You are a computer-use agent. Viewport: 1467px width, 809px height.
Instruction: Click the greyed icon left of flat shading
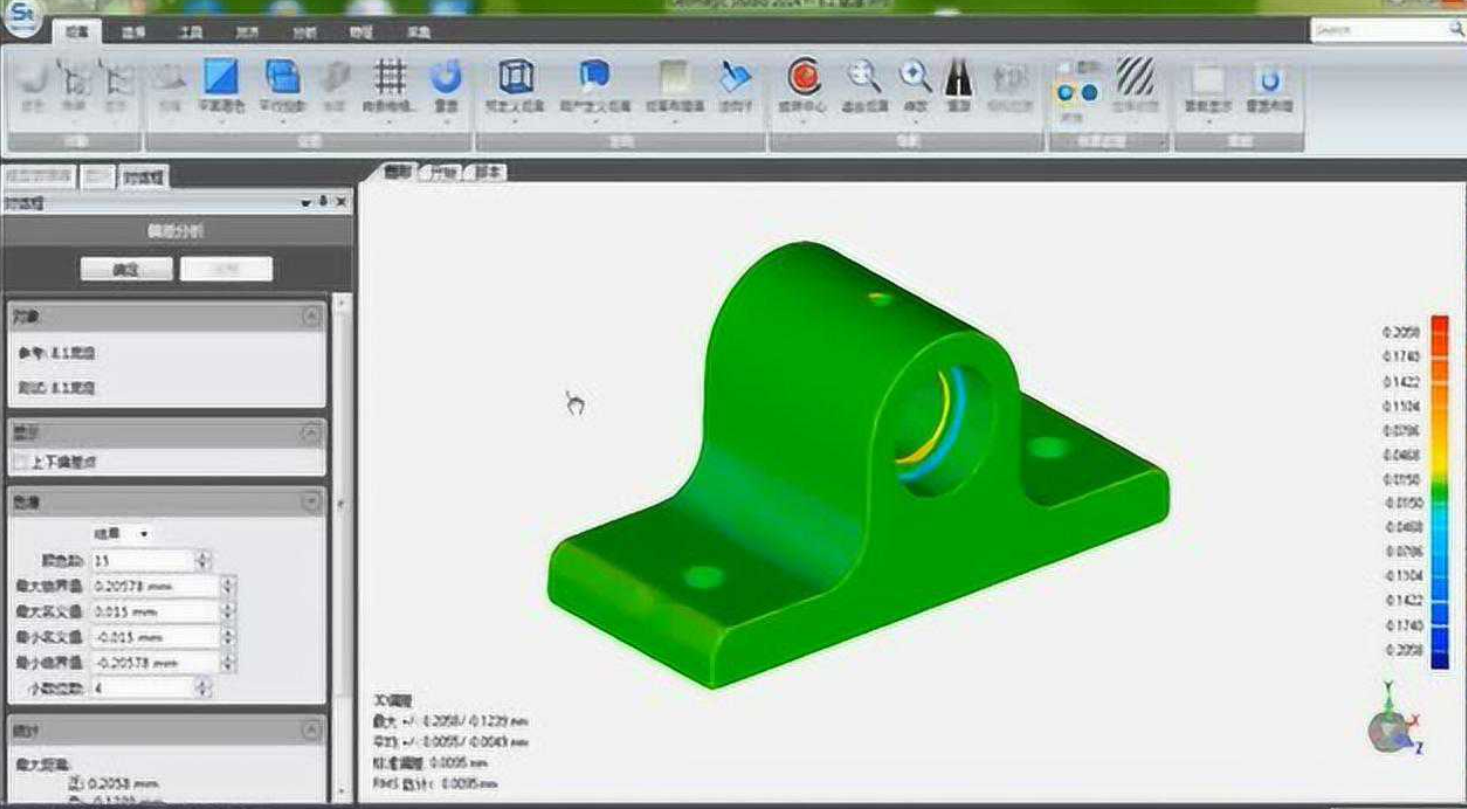point(169,77)
